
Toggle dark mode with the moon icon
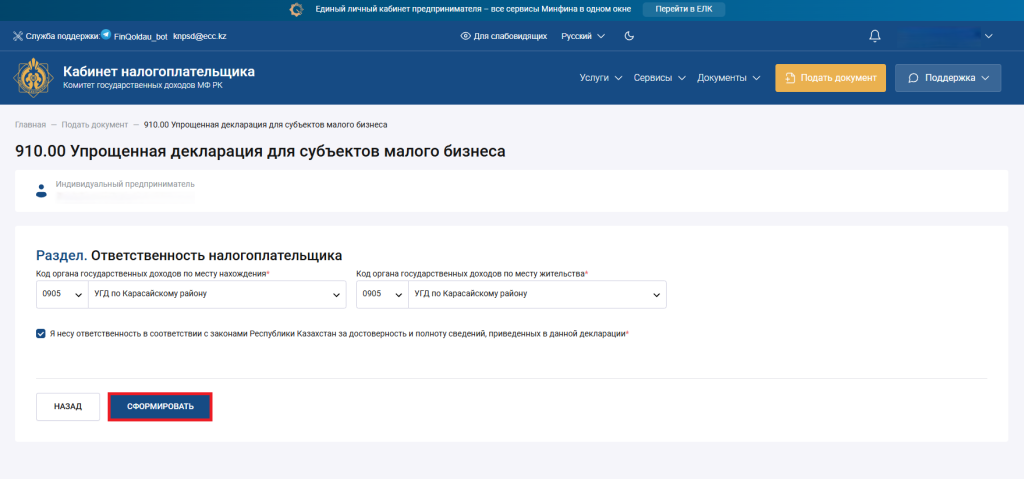point(629,36)
